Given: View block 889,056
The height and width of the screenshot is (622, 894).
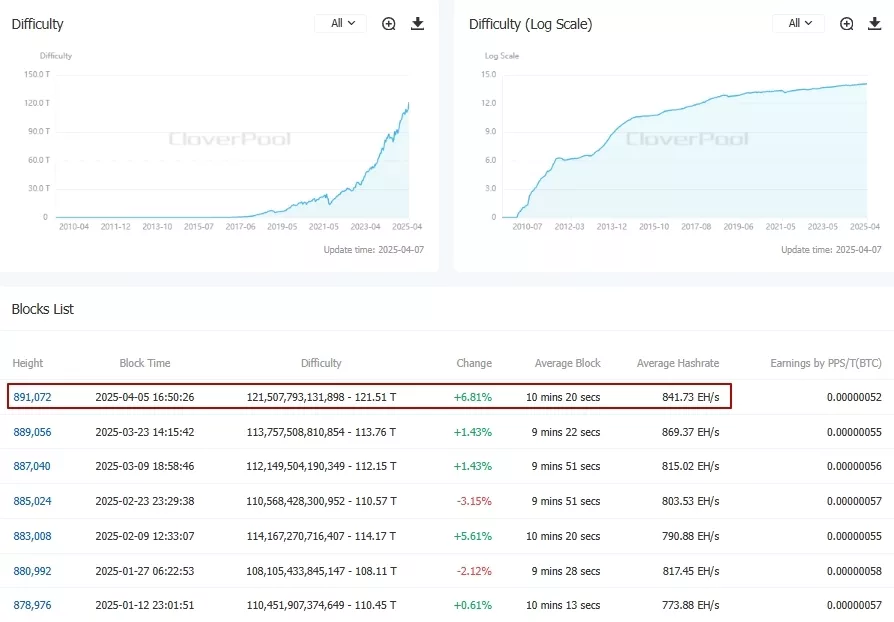Looking at the screenshot, I should [32, 431].
